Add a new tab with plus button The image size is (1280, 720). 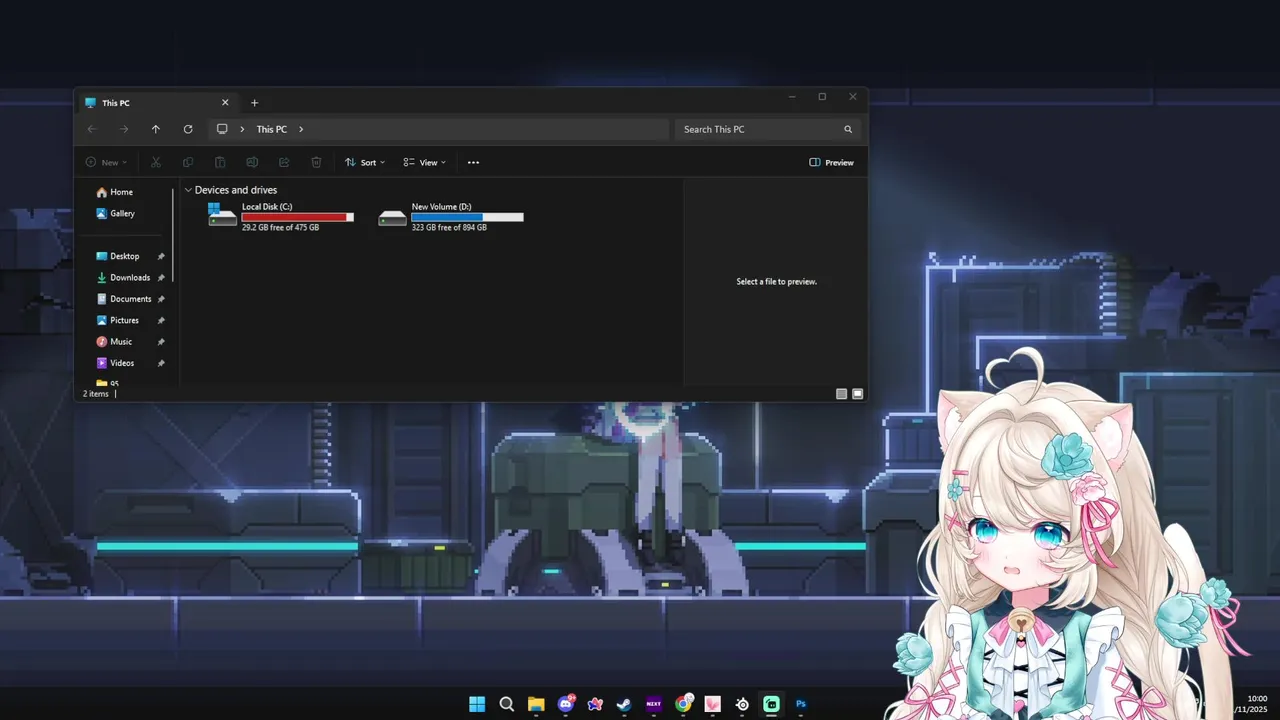254,103
